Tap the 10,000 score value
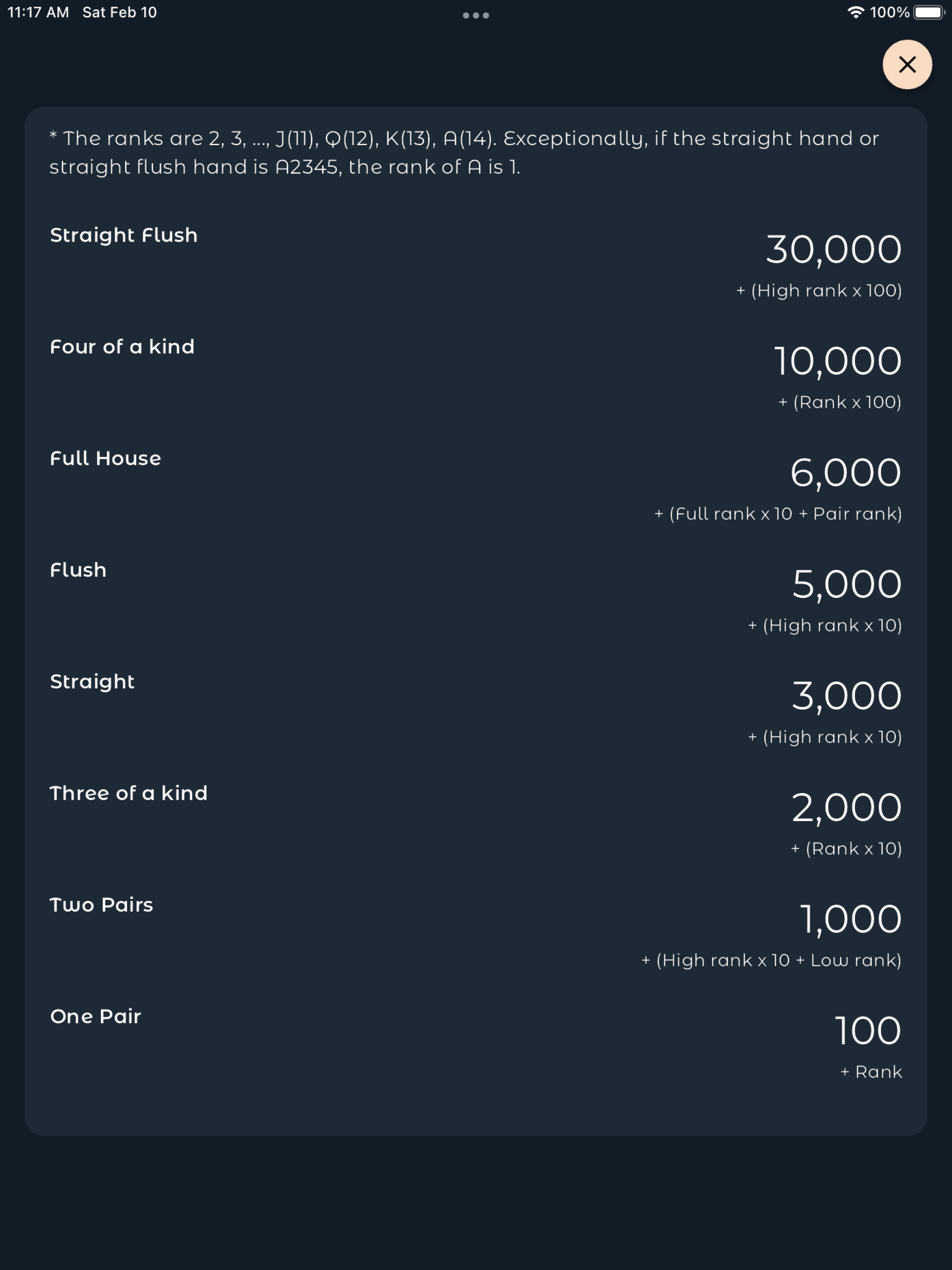The image size is (952, 1270). tap(837, 361)
